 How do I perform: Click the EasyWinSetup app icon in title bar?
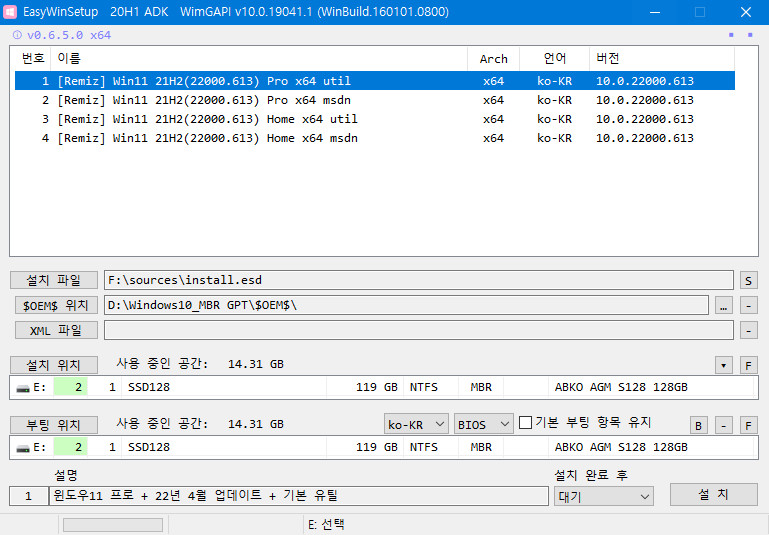pyautogui.click(x=10, y=12)
